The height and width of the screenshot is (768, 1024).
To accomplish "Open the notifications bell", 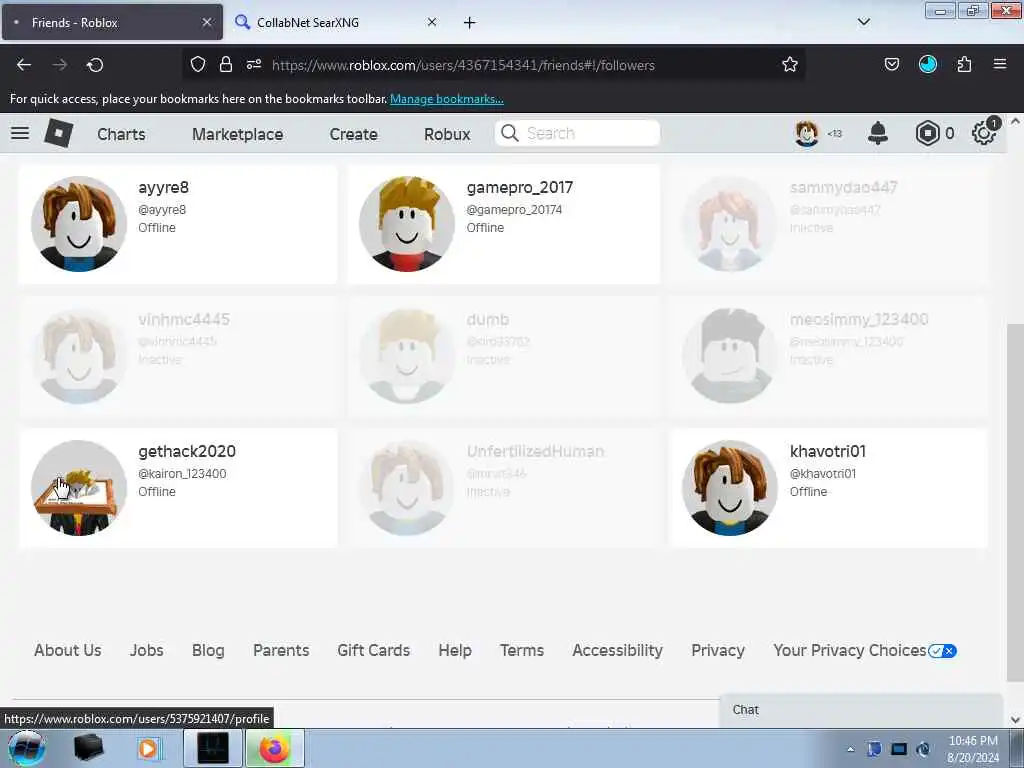I will tap(878, 133).
